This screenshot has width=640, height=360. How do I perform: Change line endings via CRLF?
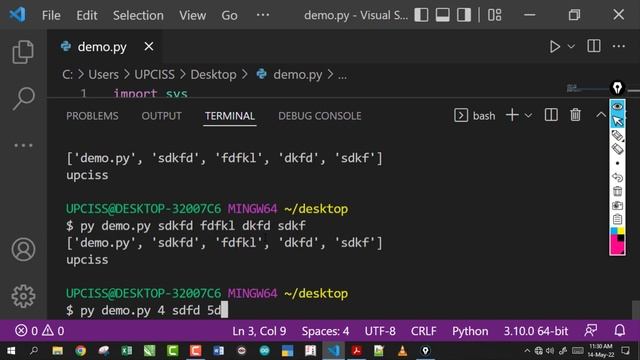[x=424, y=331]
